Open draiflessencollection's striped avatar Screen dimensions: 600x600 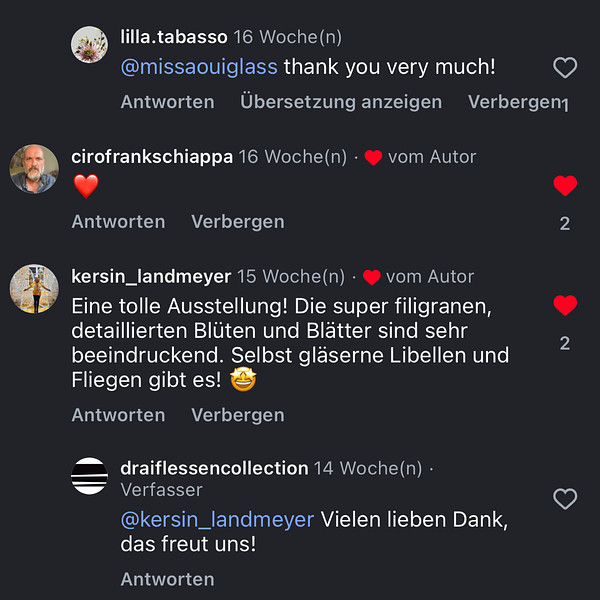pyautogui.click(x=90, y=476)
